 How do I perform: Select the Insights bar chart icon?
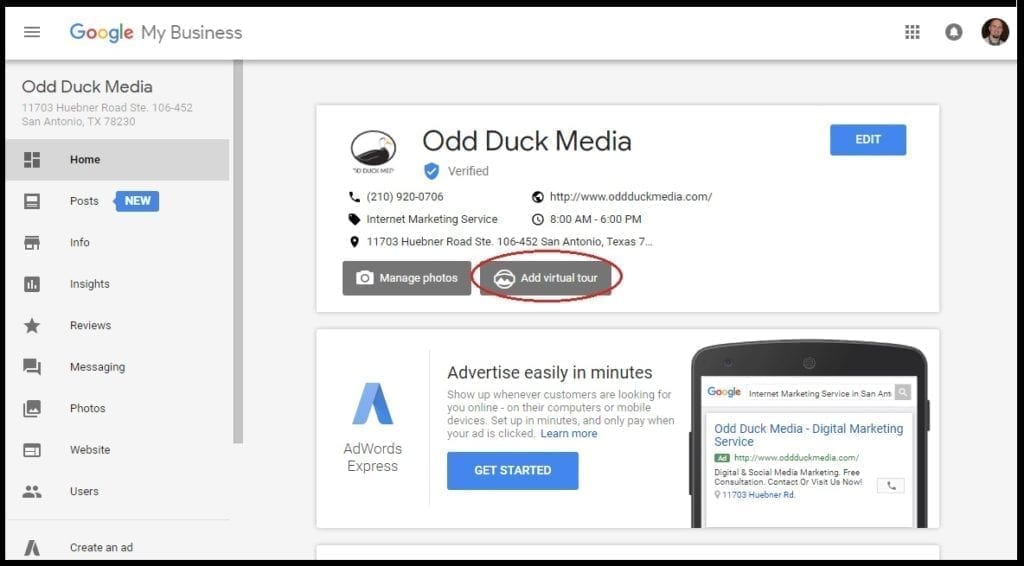coord(31,284)
